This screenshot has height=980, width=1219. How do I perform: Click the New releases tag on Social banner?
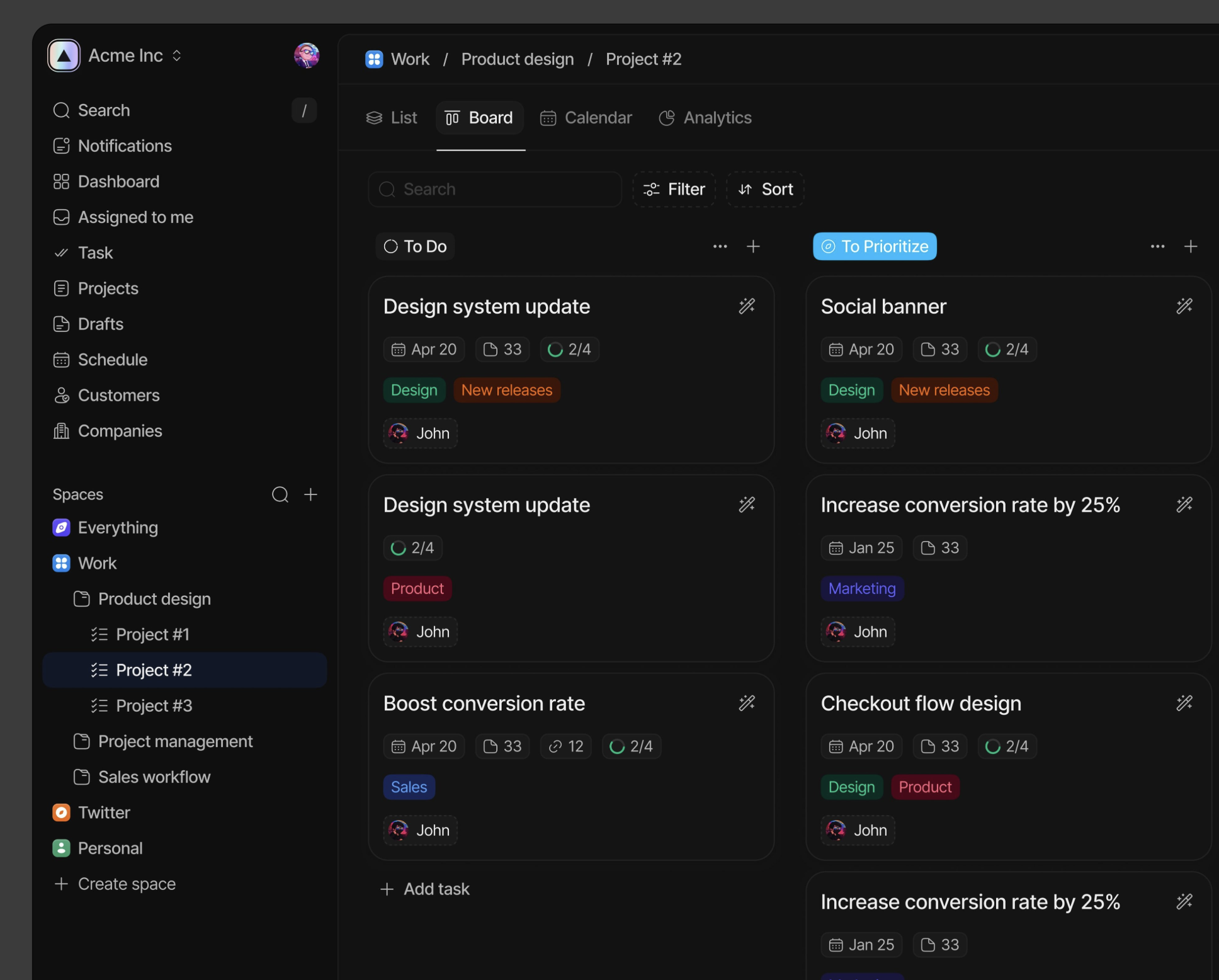point(944,390)
